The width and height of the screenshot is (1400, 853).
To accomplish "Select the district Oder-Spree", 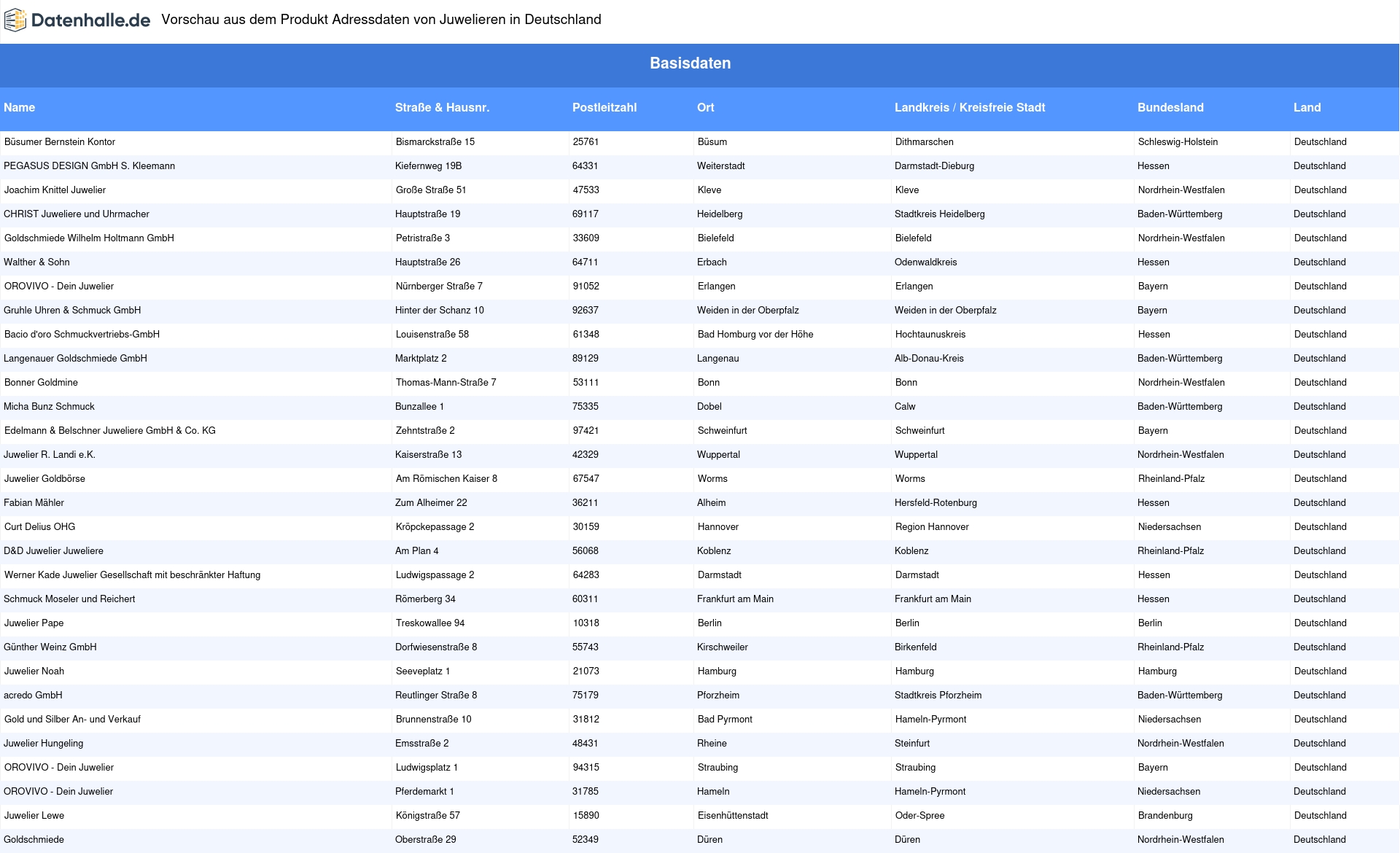I will click(920, 816).
